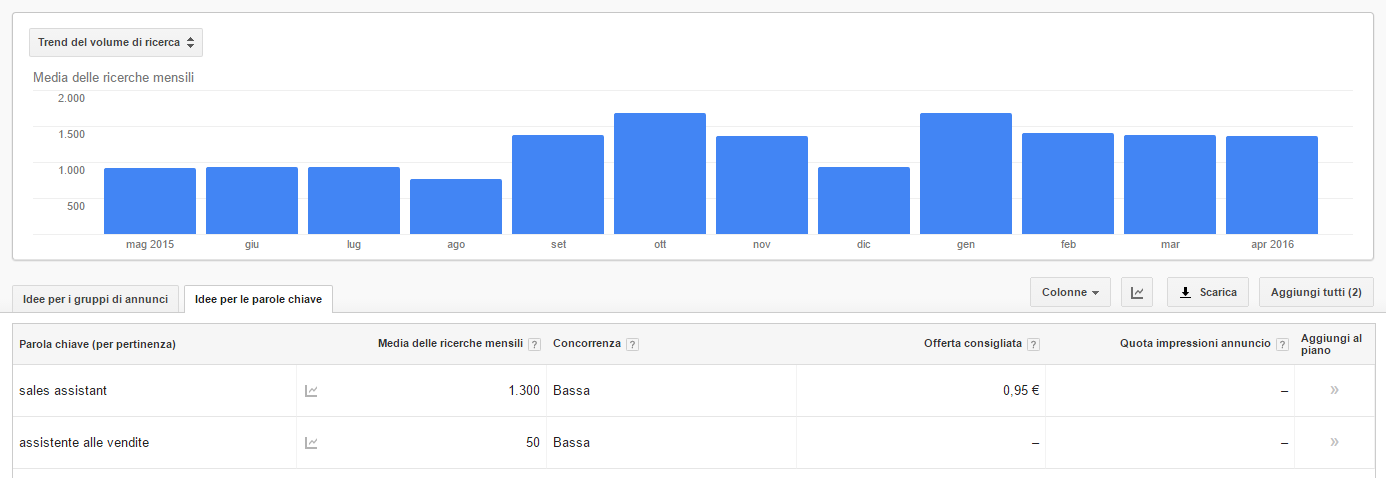1386x478 pixels.
Task: Click Bassa competition in assistente alle vendite row
Action: pyautogui.click(x=571, y=443)
